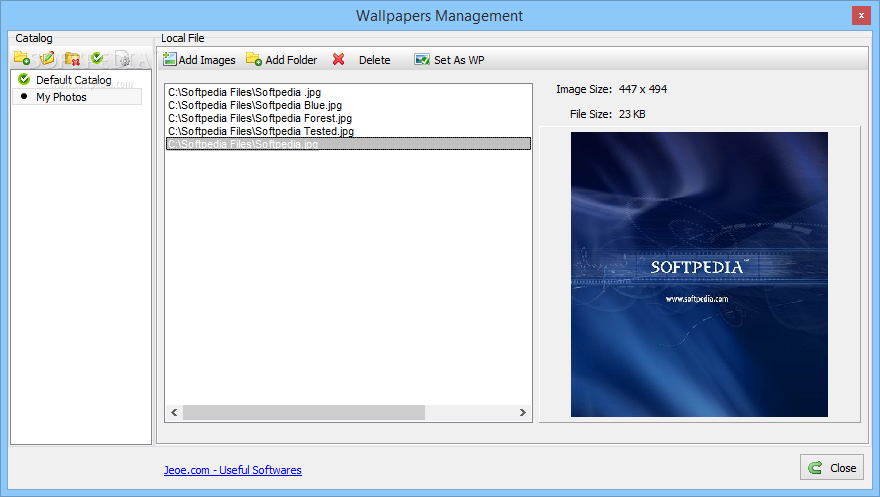The width and height of the screenshot is (880, 497).
Task: Click the horizontal scrollbar thumb in file list
Action: point(304,412)
